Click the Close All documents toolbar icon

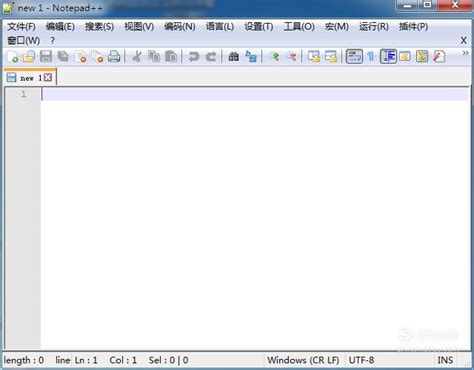tap(97, 57)
